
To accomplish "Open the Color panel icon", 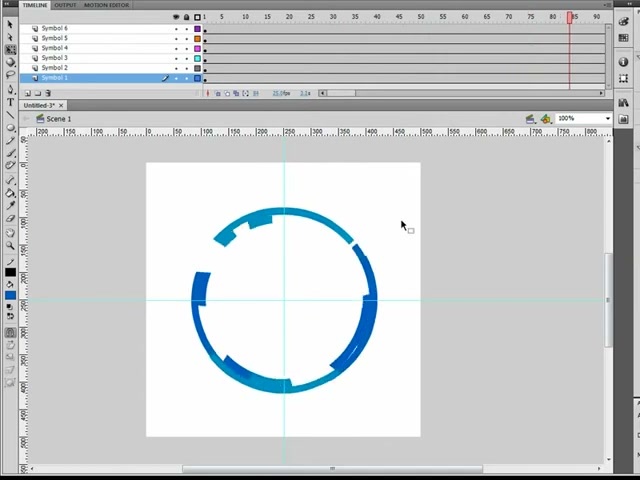I will pyautogui.click(x=623, y=22).
